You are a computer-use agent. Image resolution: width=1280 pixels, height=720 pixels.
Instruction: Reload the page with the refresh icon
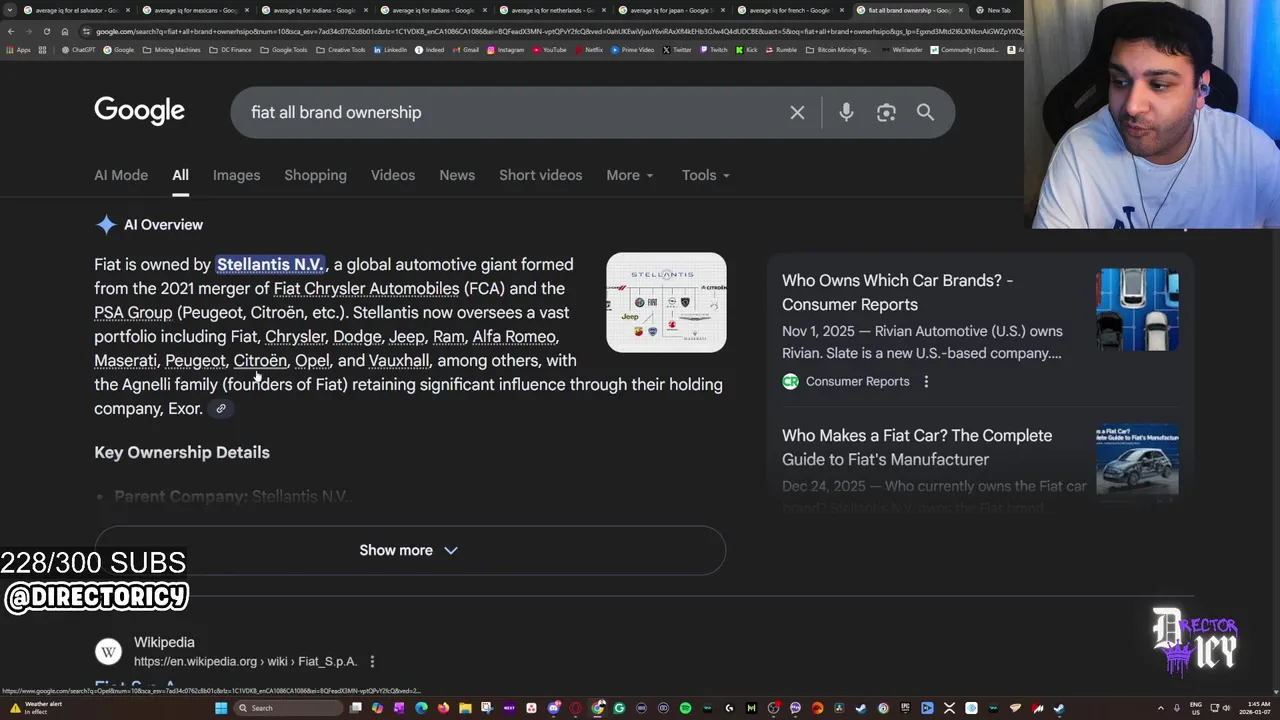point(46,31)
